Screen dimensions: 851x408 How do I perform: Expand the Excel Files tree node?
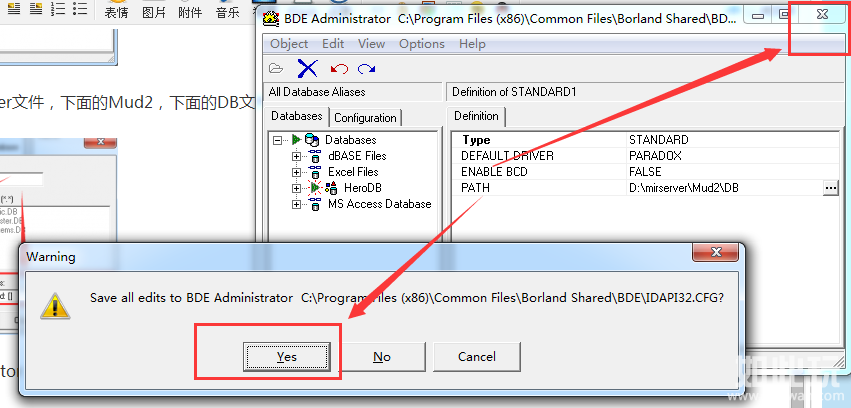tap(296, 172)
